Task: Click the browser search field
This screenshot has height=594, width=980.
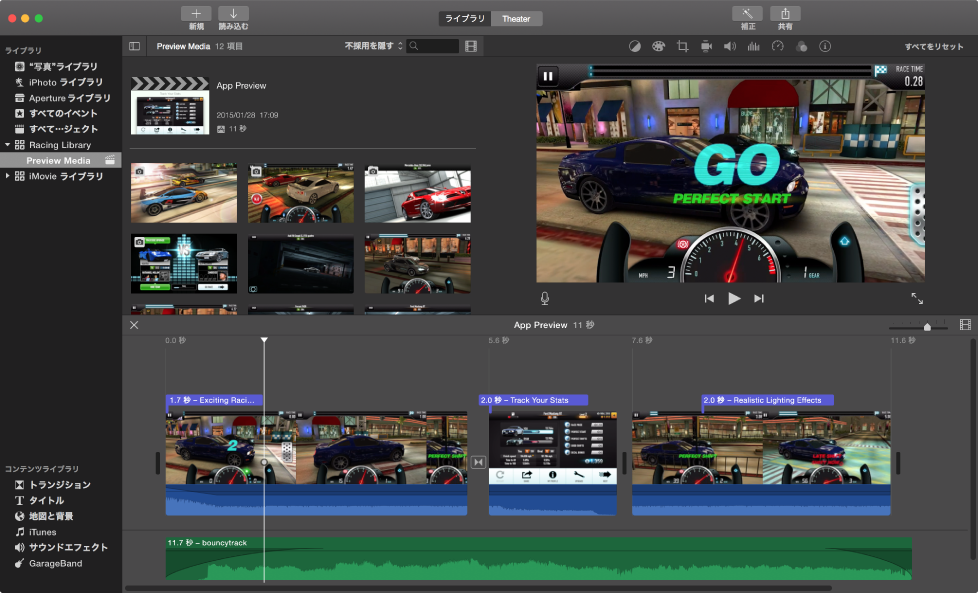Action: (x=432, y=46)
